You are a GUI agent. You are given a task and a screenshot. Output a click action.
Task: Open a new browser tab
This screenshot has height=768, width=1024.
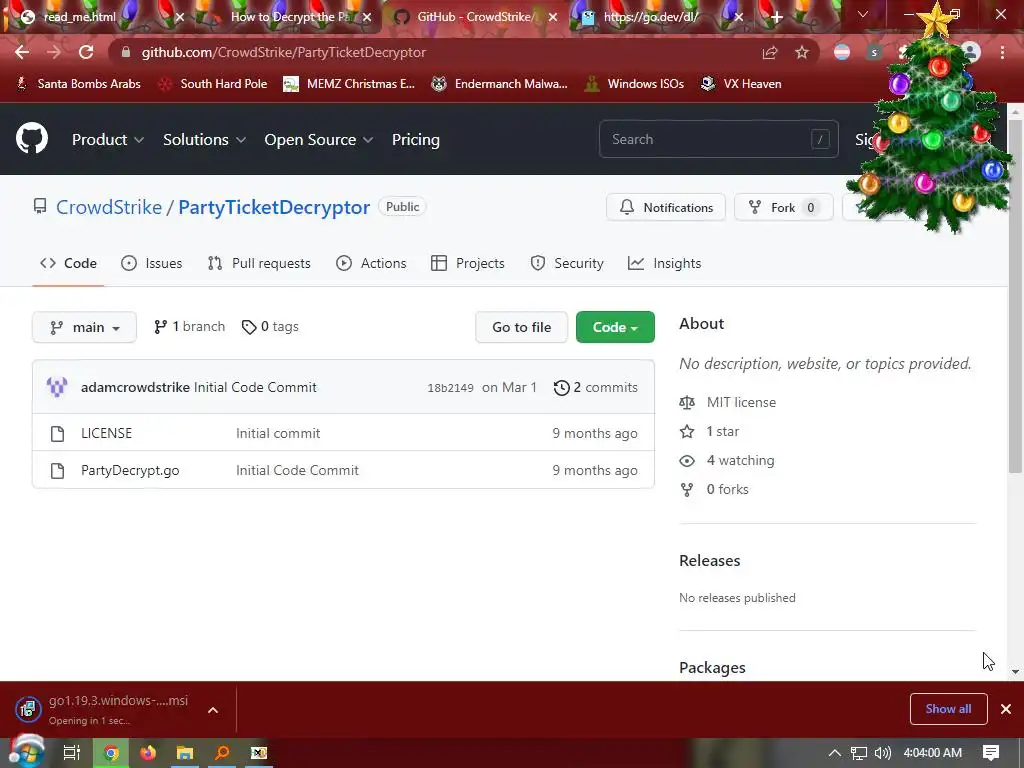click(x=776, y=17)
